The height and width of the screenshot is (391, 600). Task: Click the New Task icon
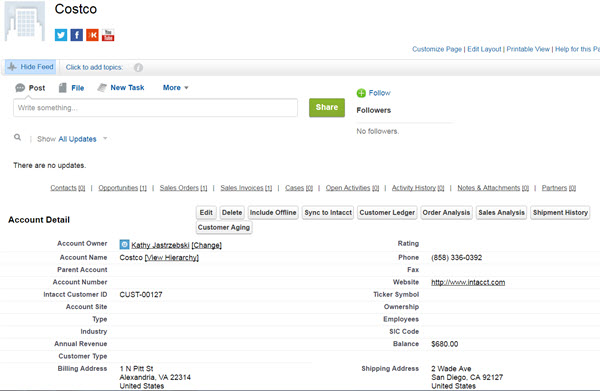[102, 88]
